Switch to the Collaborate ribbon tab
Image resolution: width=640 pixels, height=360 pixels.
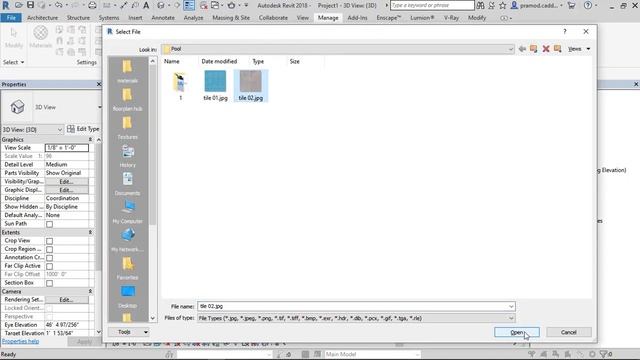273,18
